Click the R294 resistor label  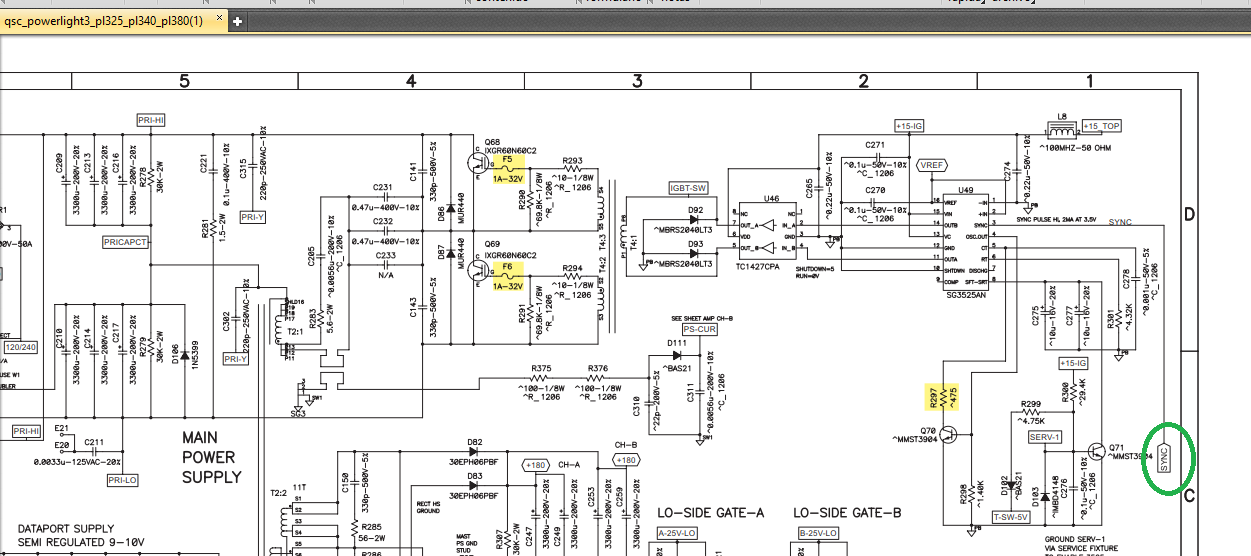point(572,268)
